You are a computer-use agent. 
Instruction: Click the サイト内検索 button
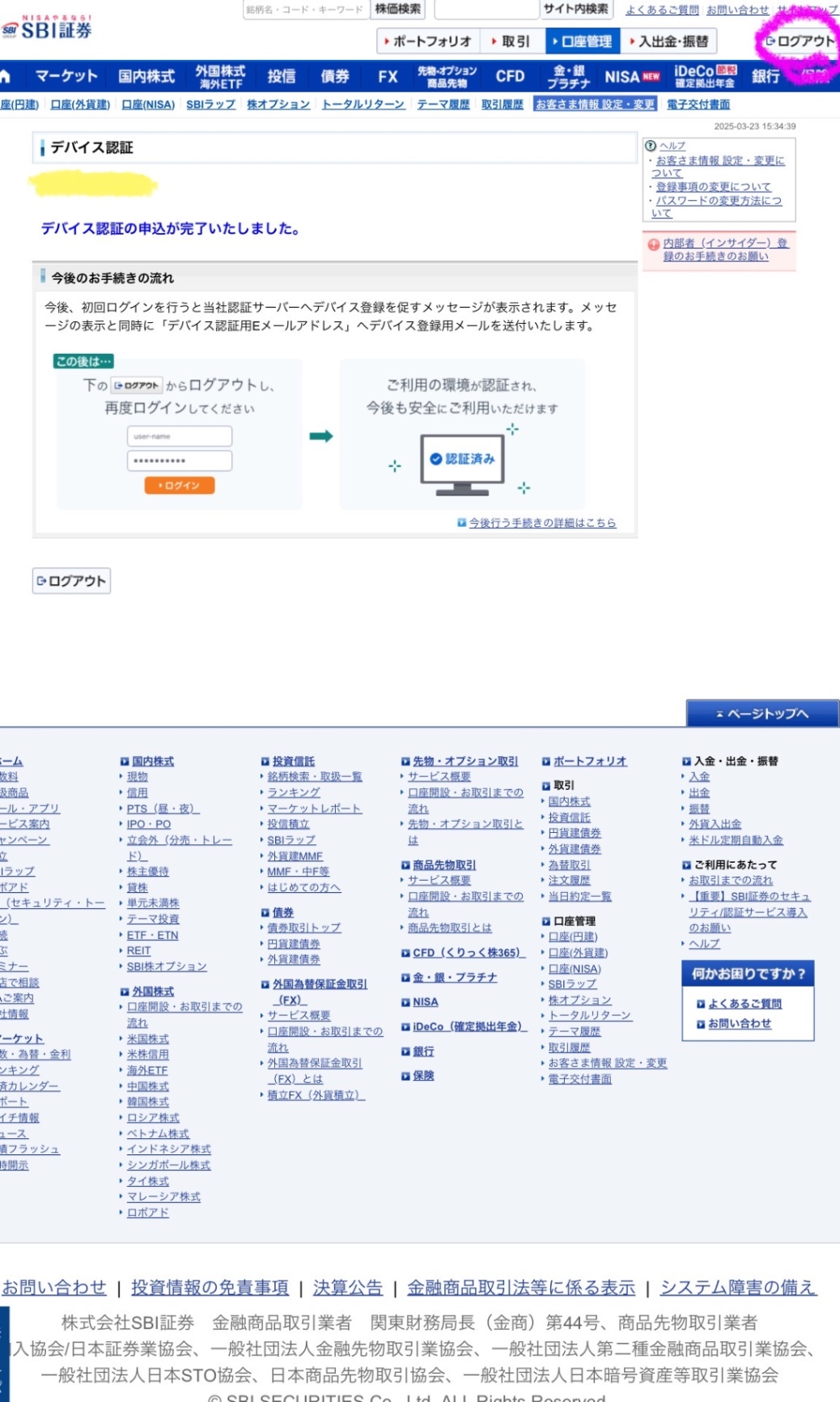coord(576,9)
